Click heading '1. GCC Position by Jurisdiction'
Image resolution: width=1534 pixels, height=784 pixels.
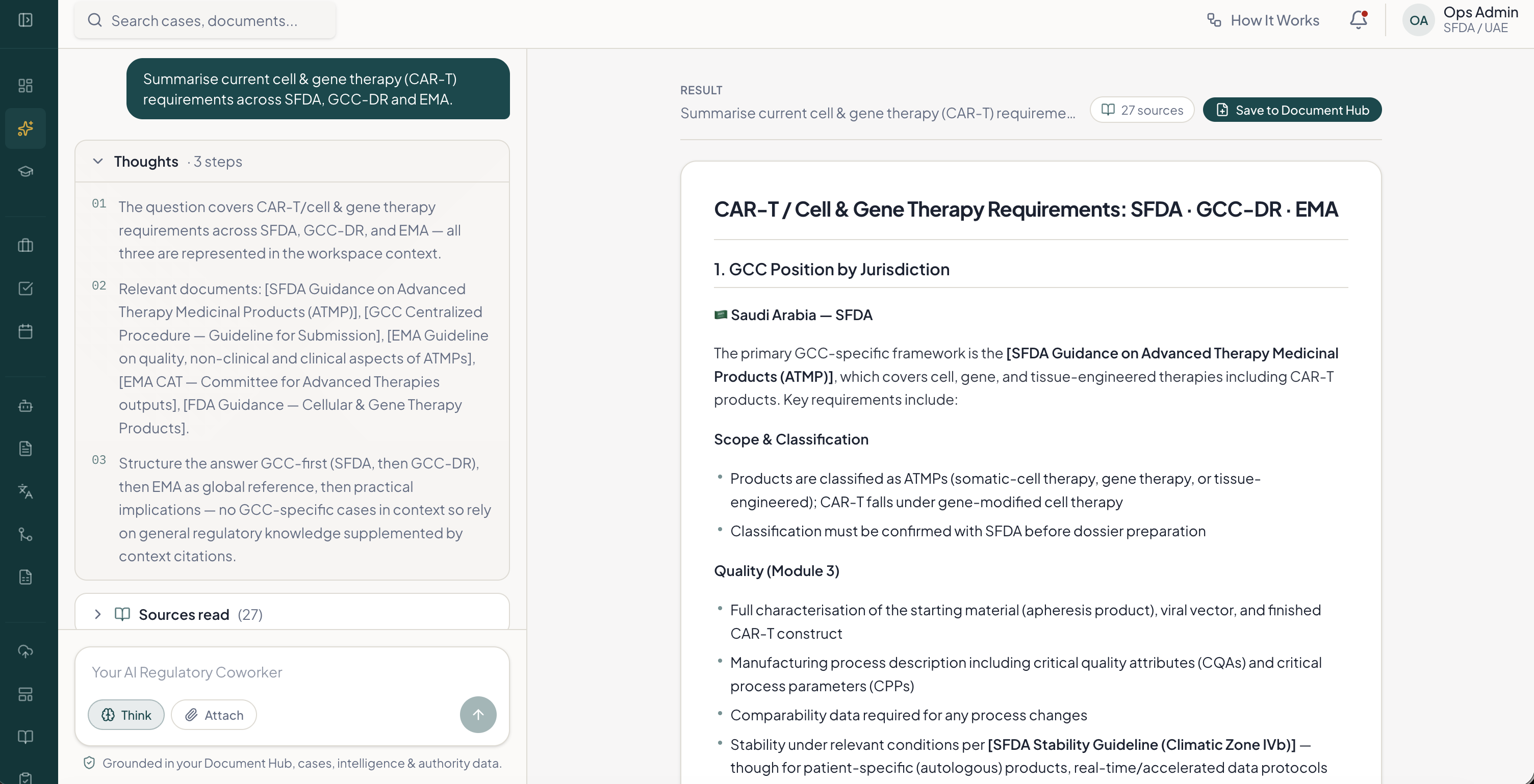pos(831,269)
